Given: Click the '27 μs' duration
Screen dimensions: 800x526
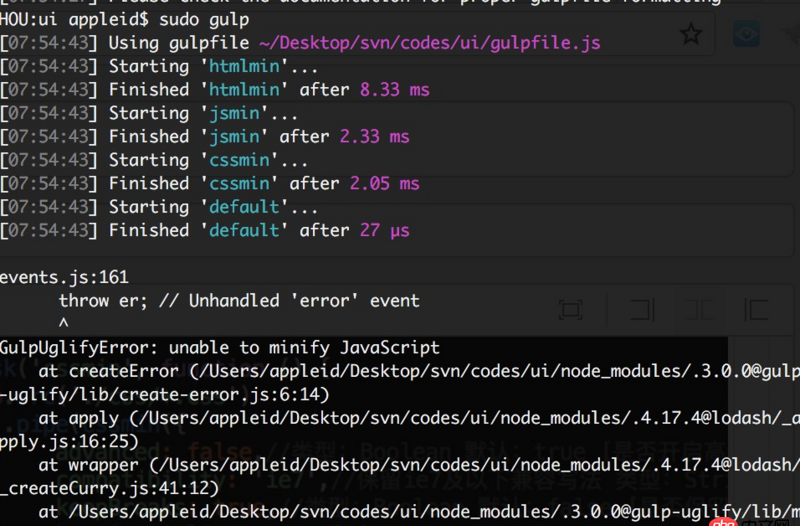Looking at the screenshot, I should point(385,231).
